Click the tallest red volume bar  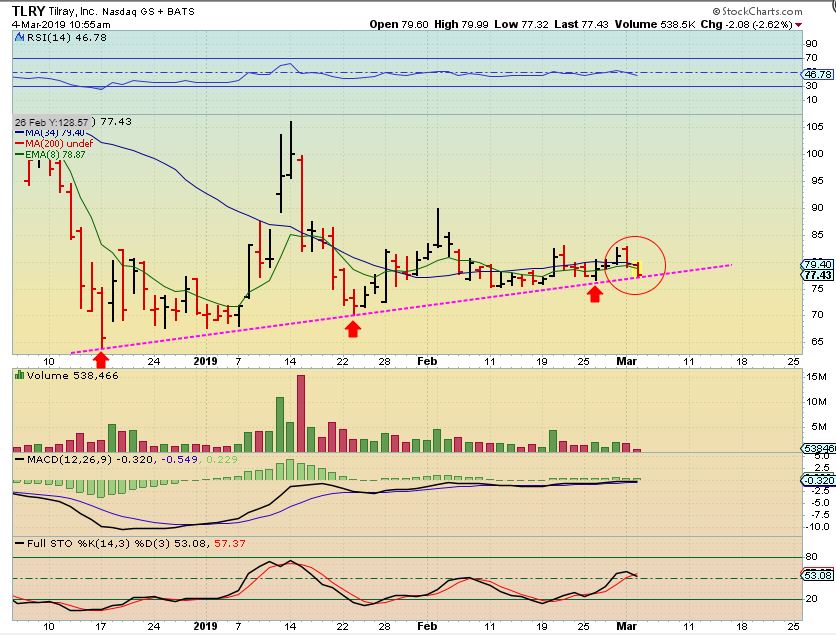pyautogui.click(x=301, y=414)
